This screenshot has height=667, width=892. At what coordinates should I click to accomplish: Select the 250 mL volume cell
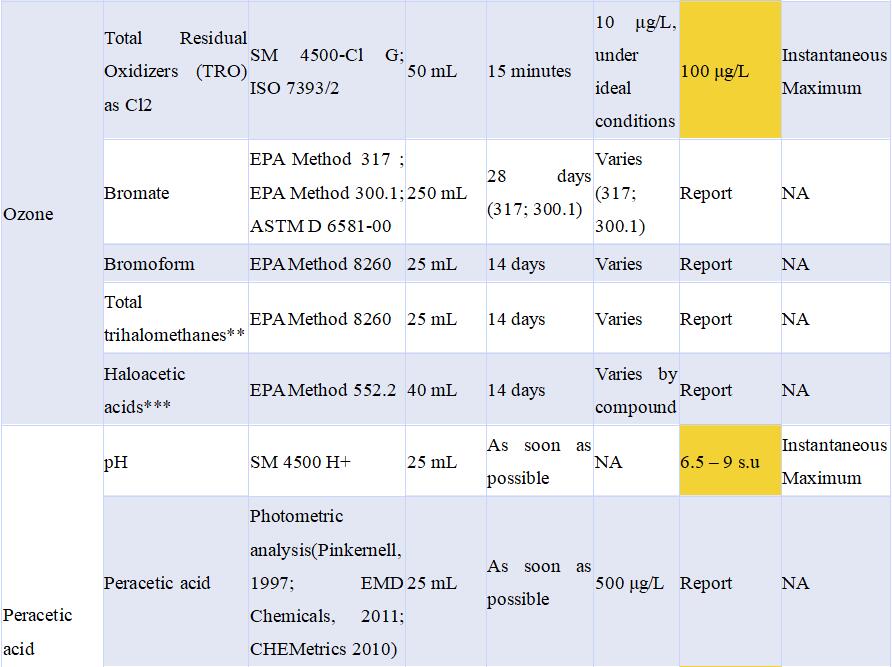[x=445, y=192]
